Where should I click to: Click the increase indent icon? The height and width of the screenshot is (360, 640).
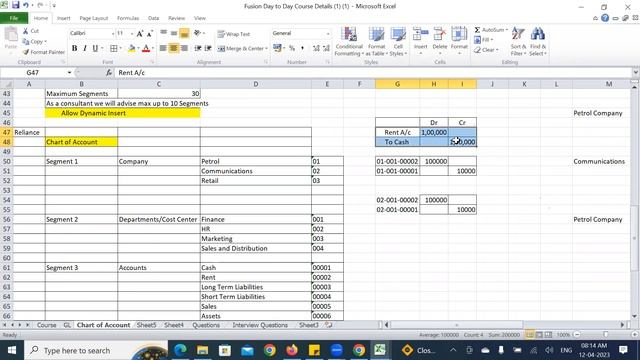(x=208, y=48)
